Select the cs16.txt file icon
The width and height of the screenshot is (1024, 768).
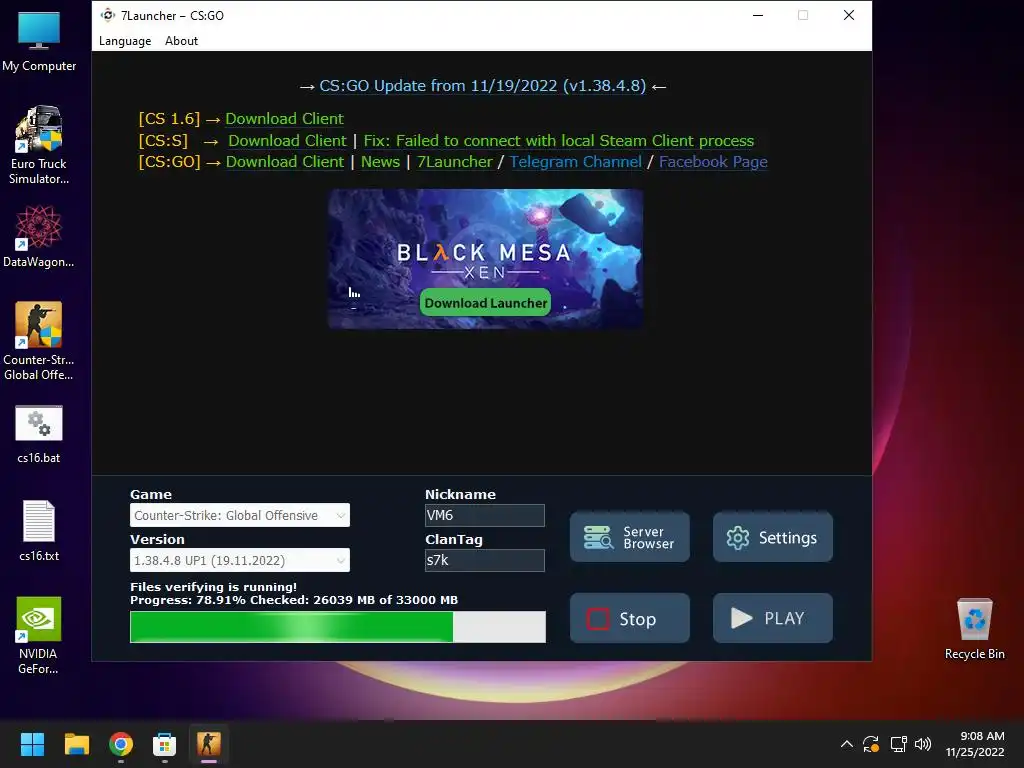tap(39, 530)
